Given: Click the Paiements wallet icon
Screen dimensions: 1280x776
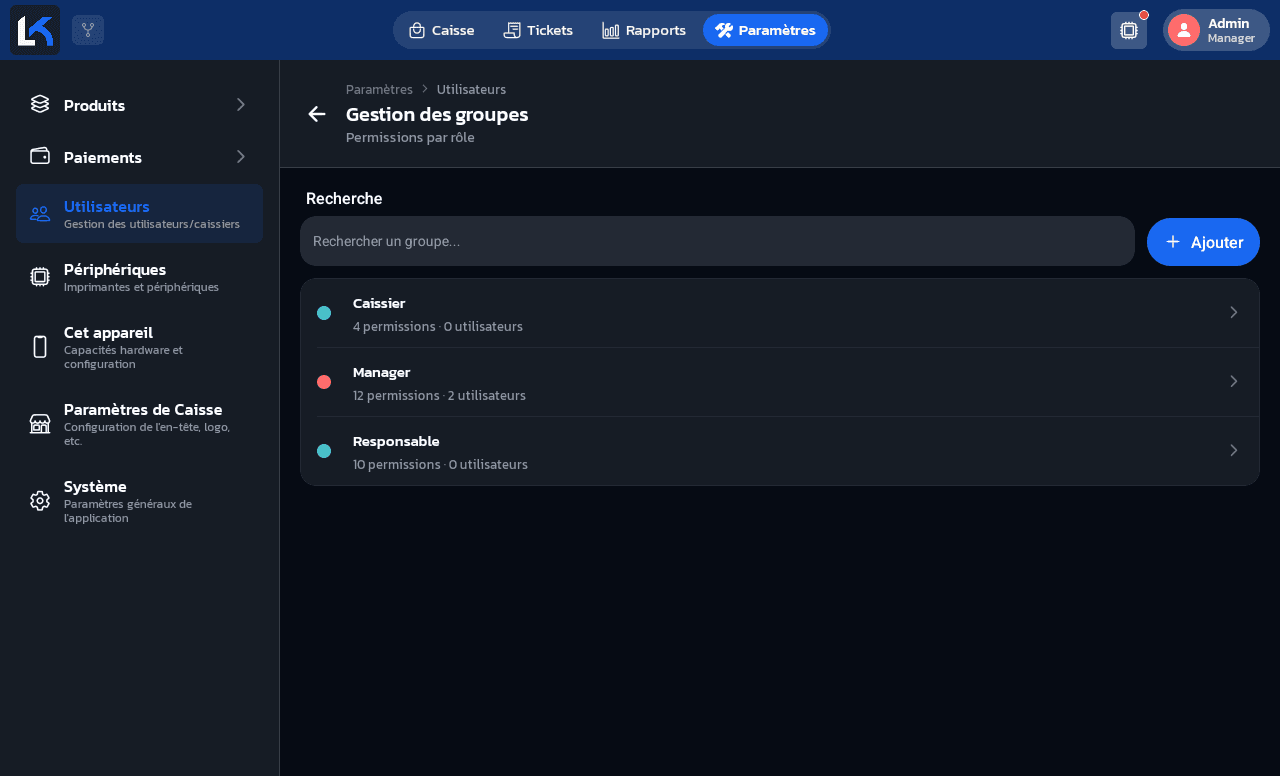Looking at the screenshot, I should pyautogui.click(x=40, y=156).
